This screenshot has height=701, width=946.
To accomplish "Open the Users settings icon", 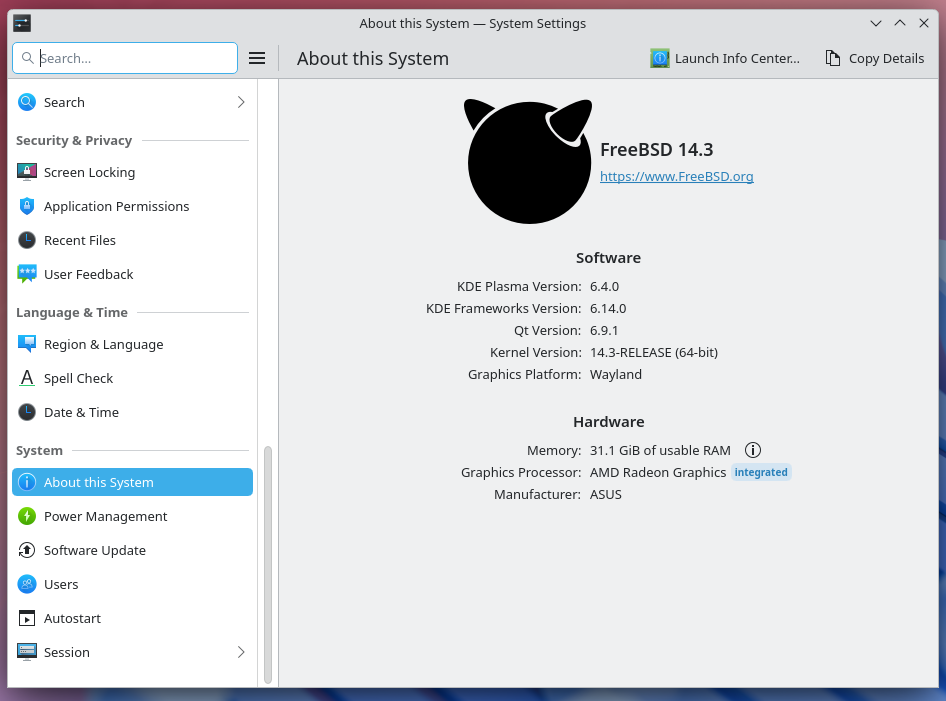I will (27, 584).
